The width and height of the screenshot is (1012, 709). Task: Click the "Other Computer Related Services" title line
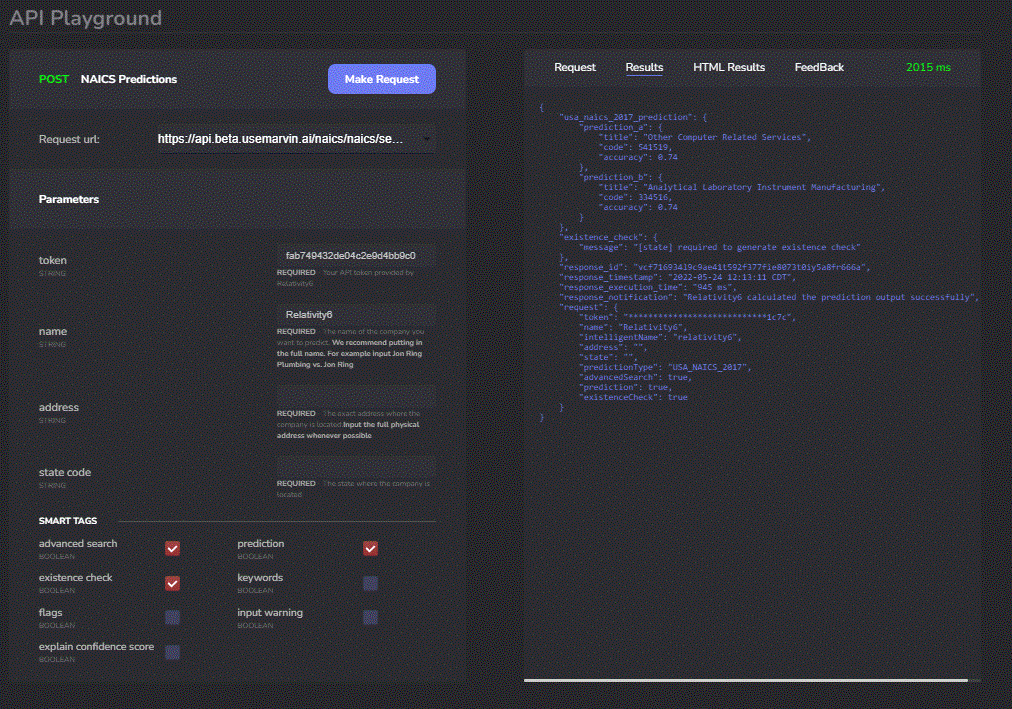[x=705, y=137]
